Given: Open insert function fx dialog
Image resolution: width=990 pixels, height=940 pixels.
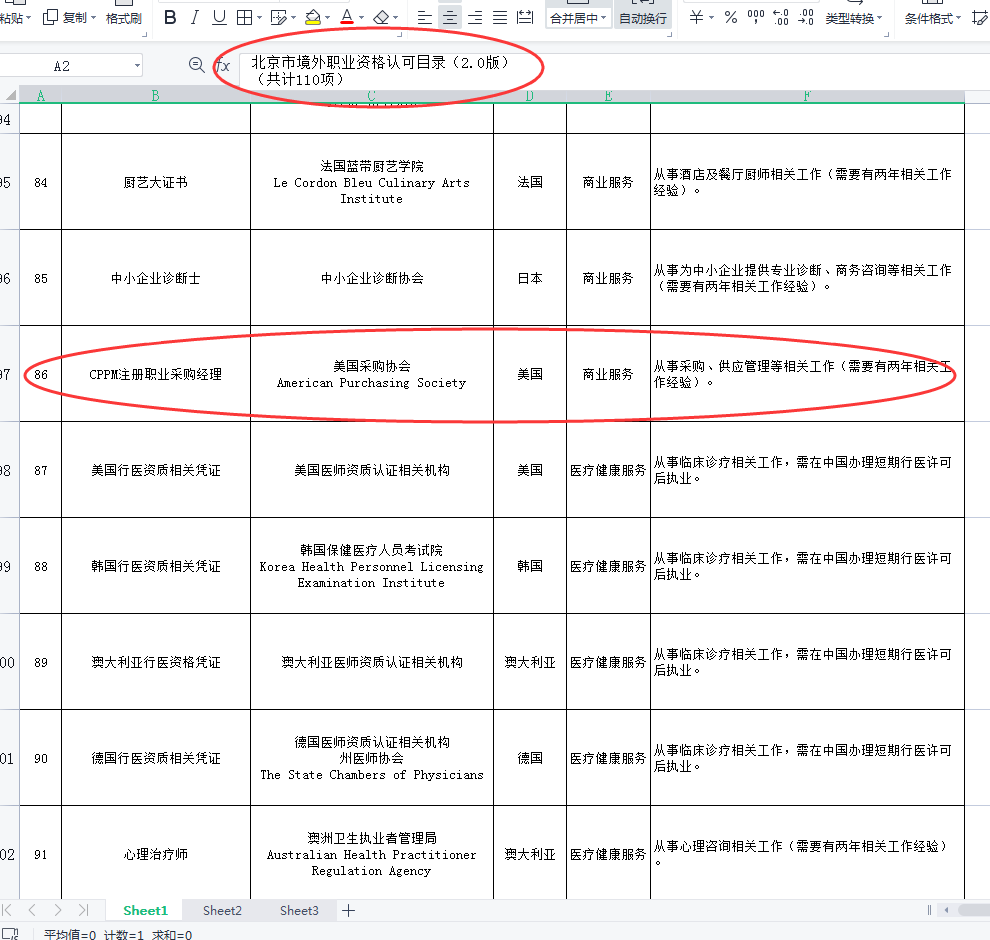Looking at the screenshot, I should [x=223, y=65].
